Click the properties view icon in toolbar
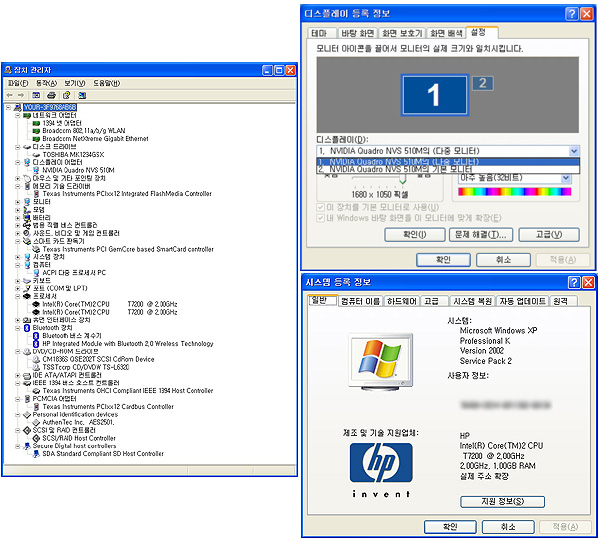The width and height of the screenshot is (600, 541). click(36, 95)
